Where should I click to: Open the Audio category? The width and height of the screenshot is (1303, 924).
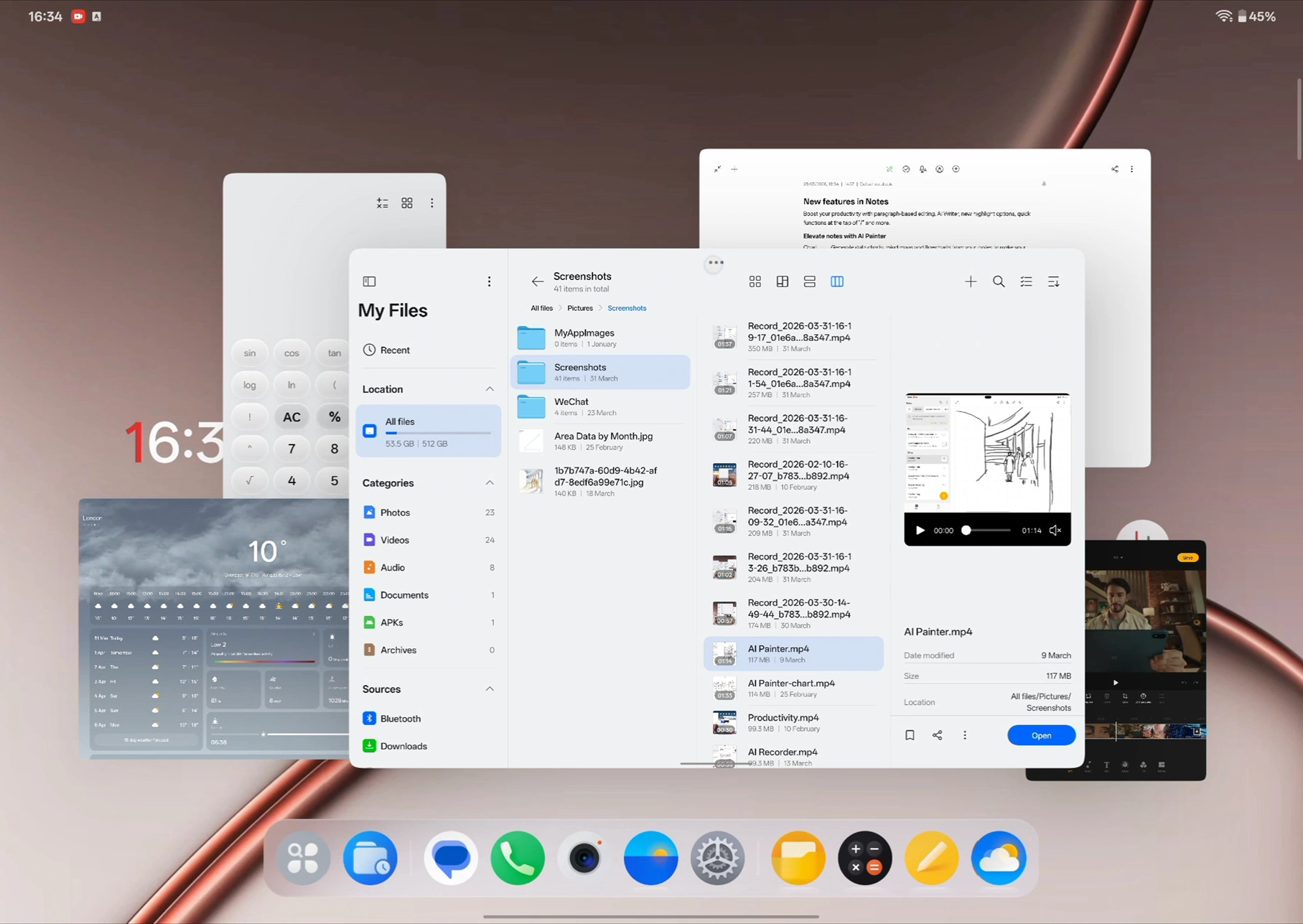point(428,567)
